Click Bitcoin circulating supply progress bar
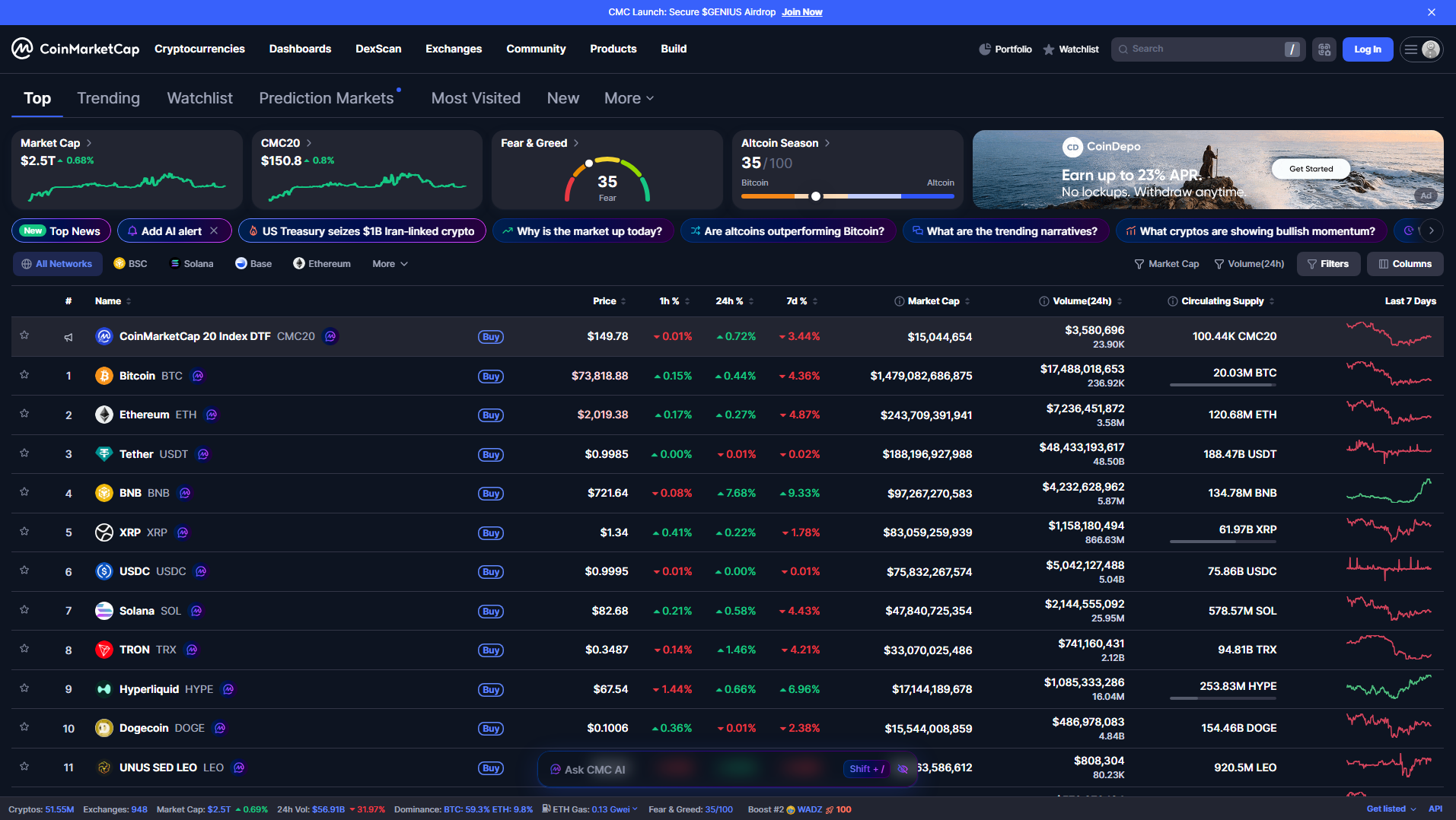1456x820 pixels. coord(1222,385)
